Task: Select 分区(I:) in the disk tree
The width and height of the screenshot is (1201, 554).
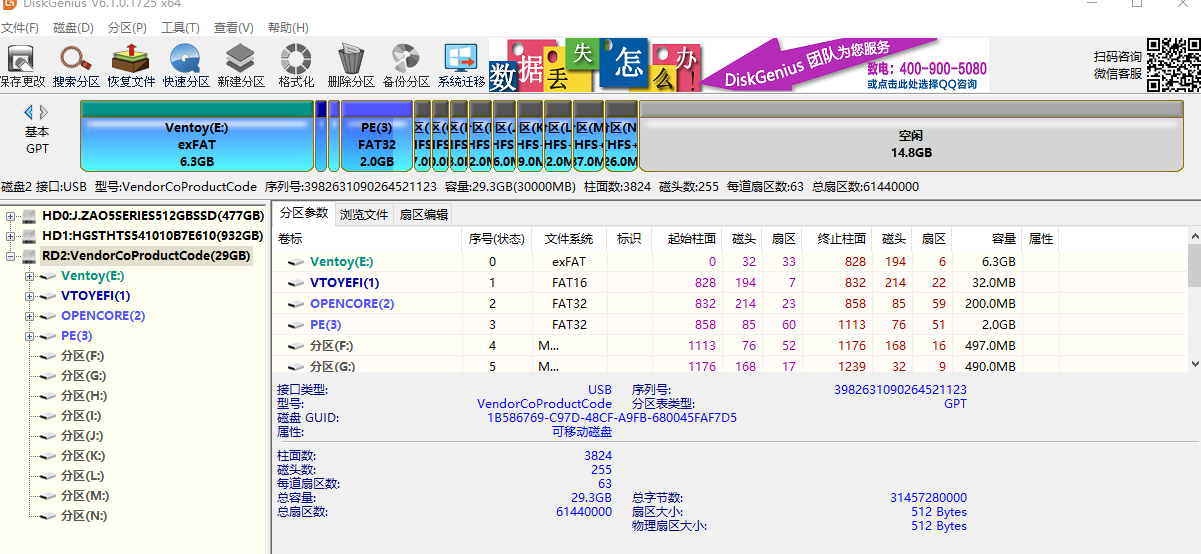Action: pyautogui.click(x=81, y=416)
